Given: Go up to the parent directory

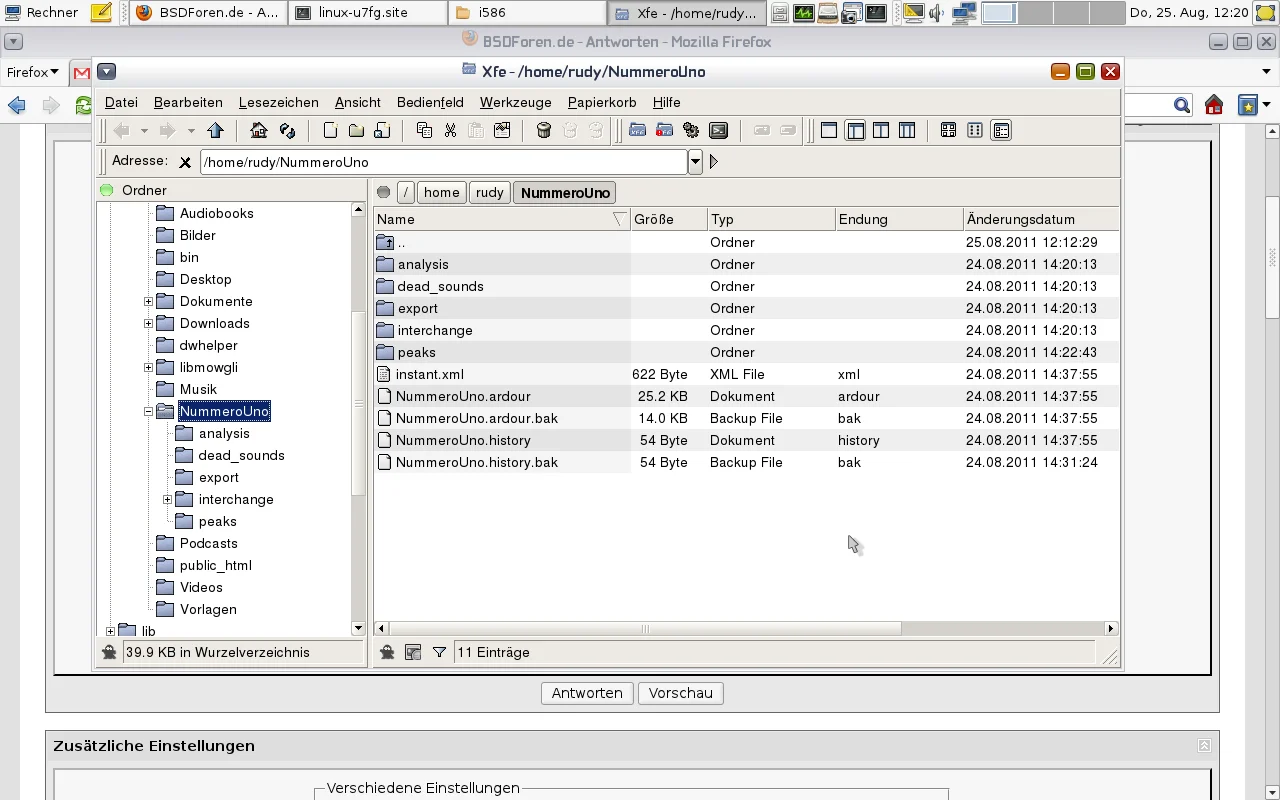Looking at the screenshot, I should [x=215, y=131].
